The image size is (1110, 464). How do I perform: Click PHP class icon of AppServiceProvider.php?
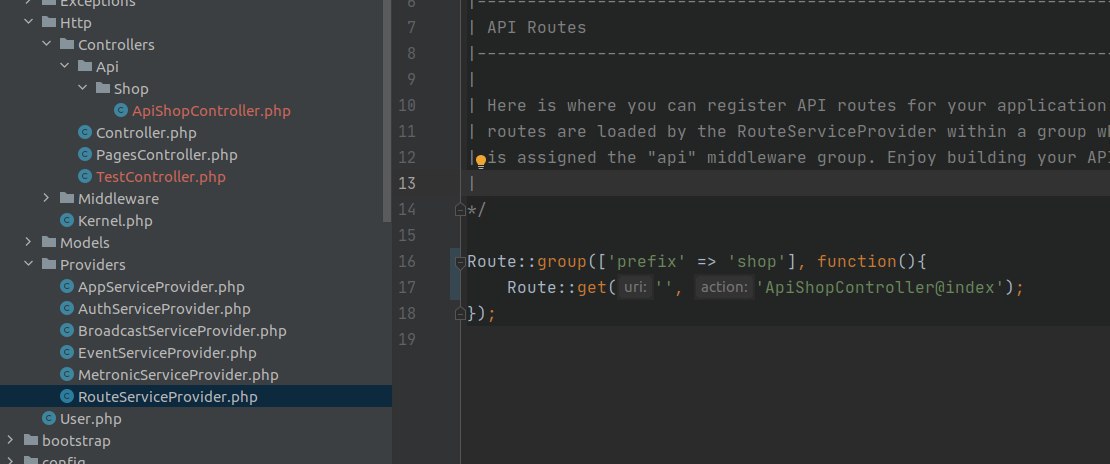(x=67, y=286)
